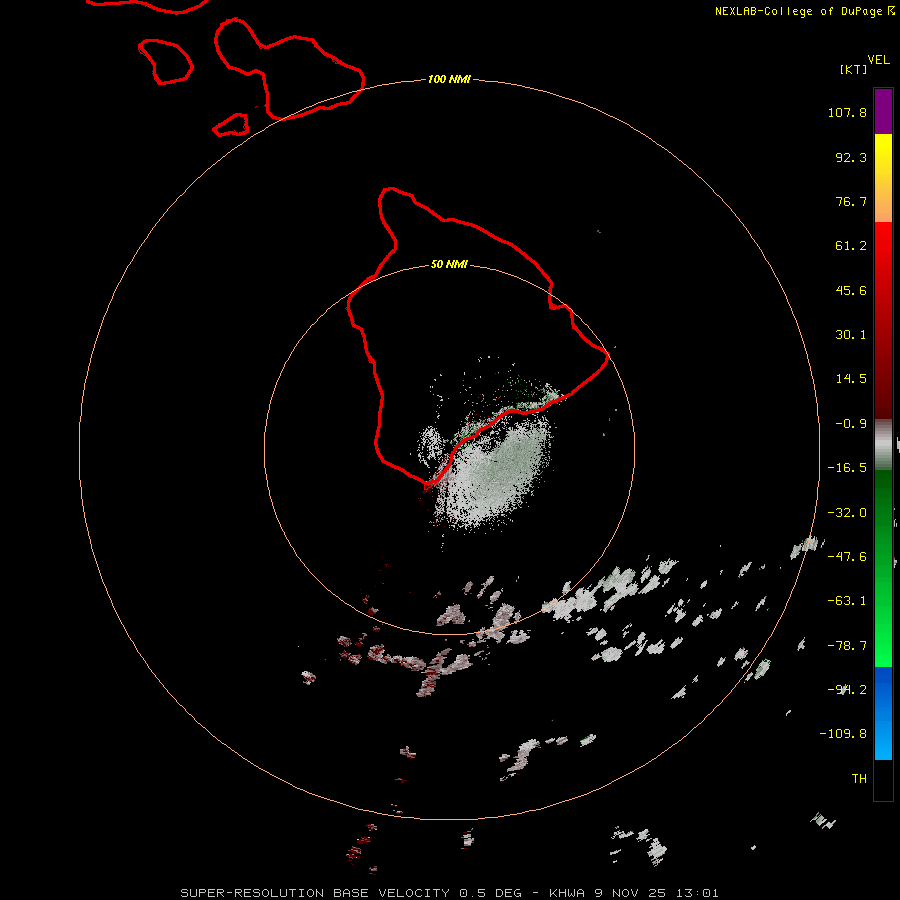The width and height of the screenshot is (900, 900).
Task: Click the NEXLAB-College of DuPage label
Action: (804, 11)
